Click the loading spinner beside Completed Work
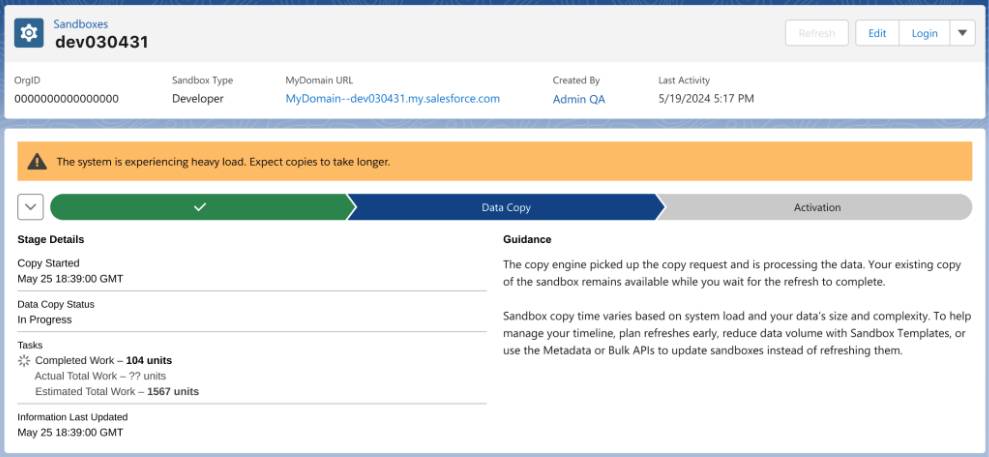Viewport: 989px width, 457px height. click(24, 361)
